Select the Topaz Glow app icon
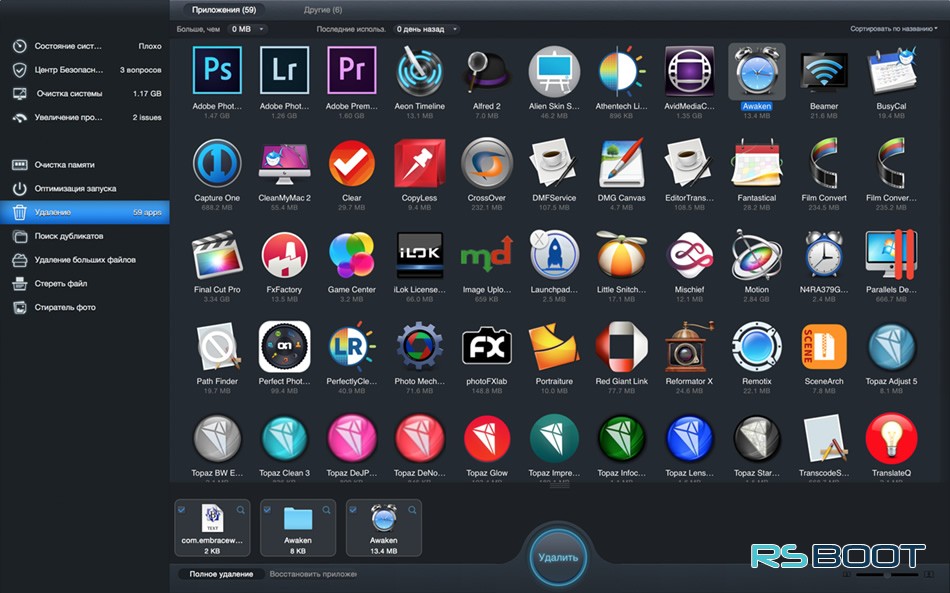The width and height of the screenshot is (950, 593). (x=487, y=439)
